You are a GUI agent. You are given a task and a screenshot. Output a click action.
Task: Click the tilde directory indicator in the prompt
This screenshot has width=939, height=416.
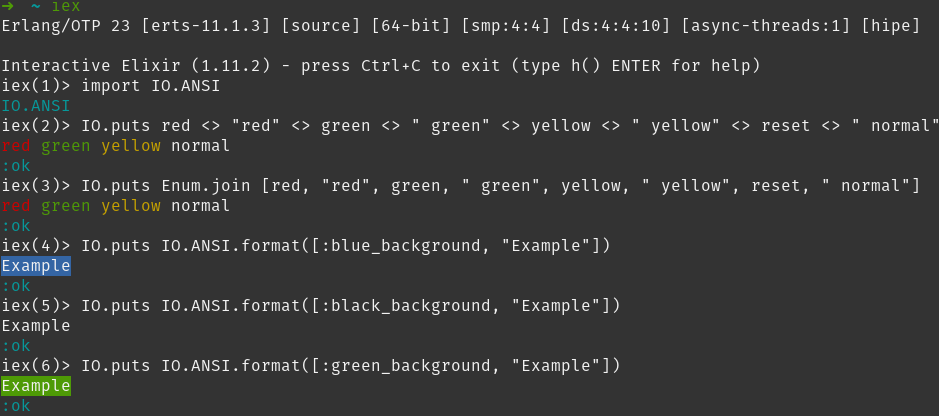pyautogui.click(x=36, y=5)
